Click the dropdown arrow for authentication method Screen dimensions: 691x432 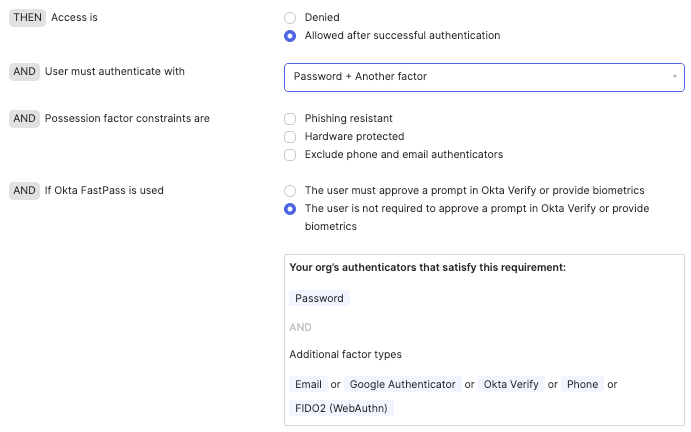click(x=675, y=77)
